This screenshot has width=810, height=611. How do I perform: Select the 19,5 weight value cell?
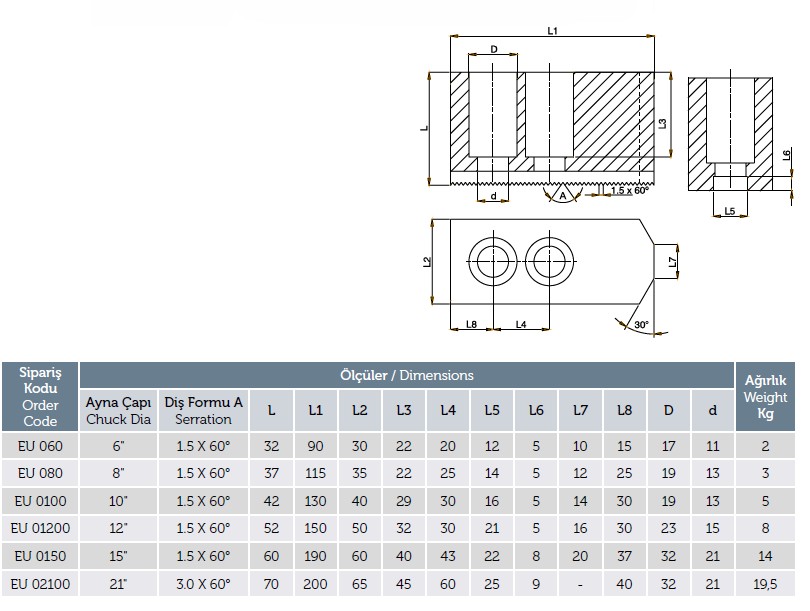click(766, 583)
